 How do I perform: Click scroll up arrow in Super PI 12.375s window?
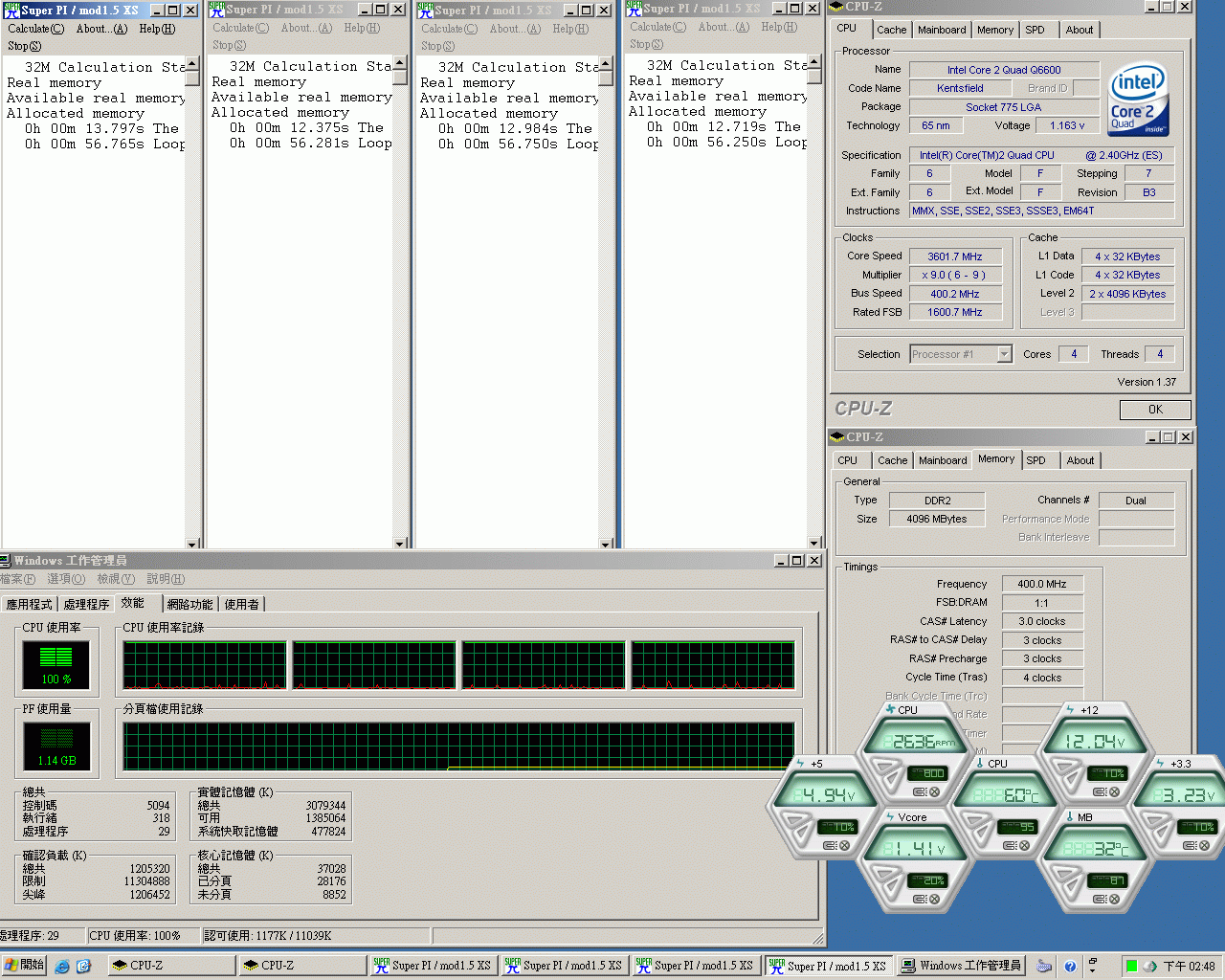(400, 64)
